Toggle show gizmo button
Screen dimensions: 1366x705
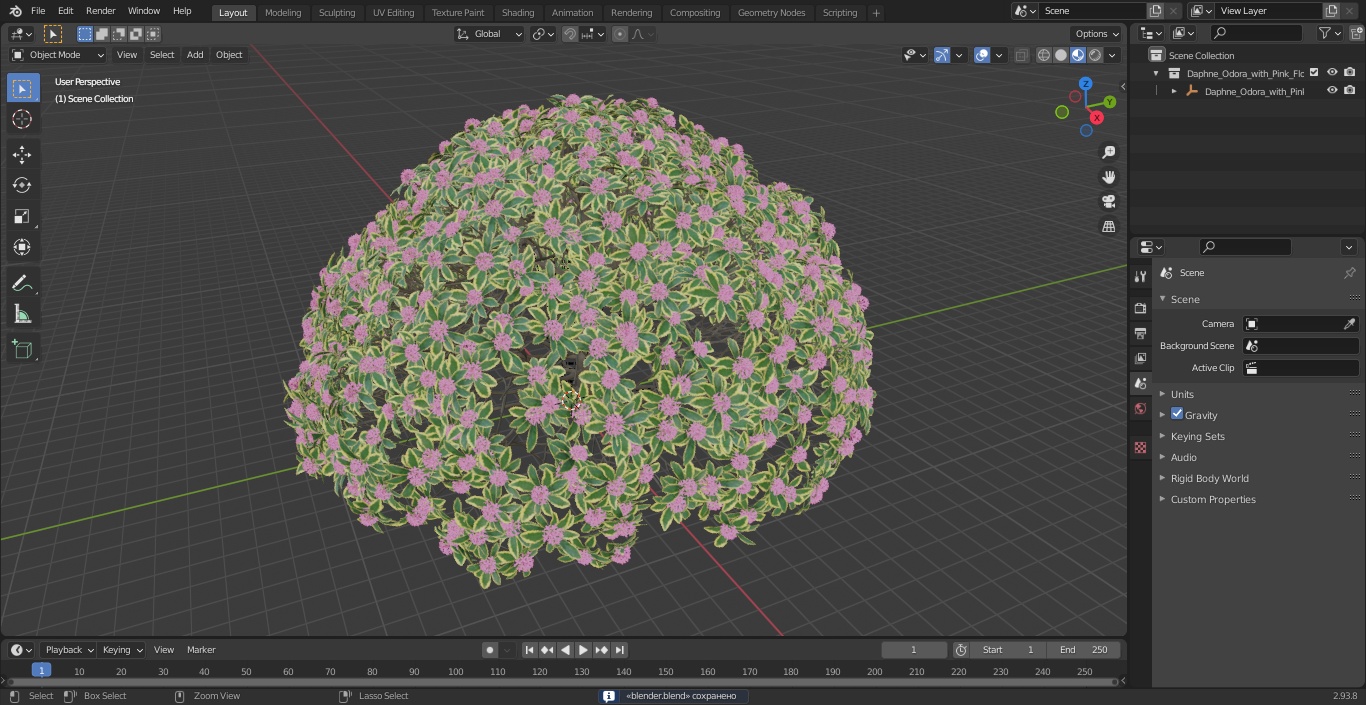coord(942,55)
